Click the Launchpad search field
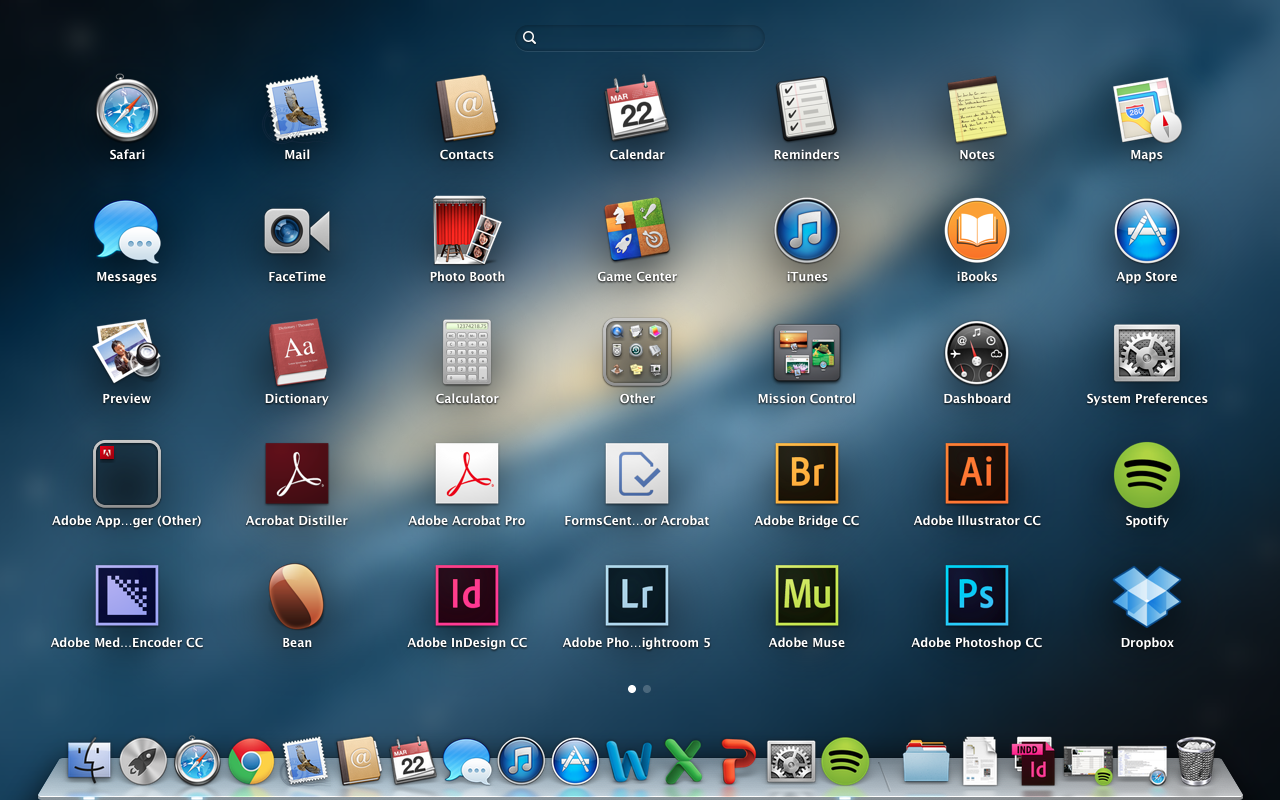The image size is (1280, 800). point(640,38)
